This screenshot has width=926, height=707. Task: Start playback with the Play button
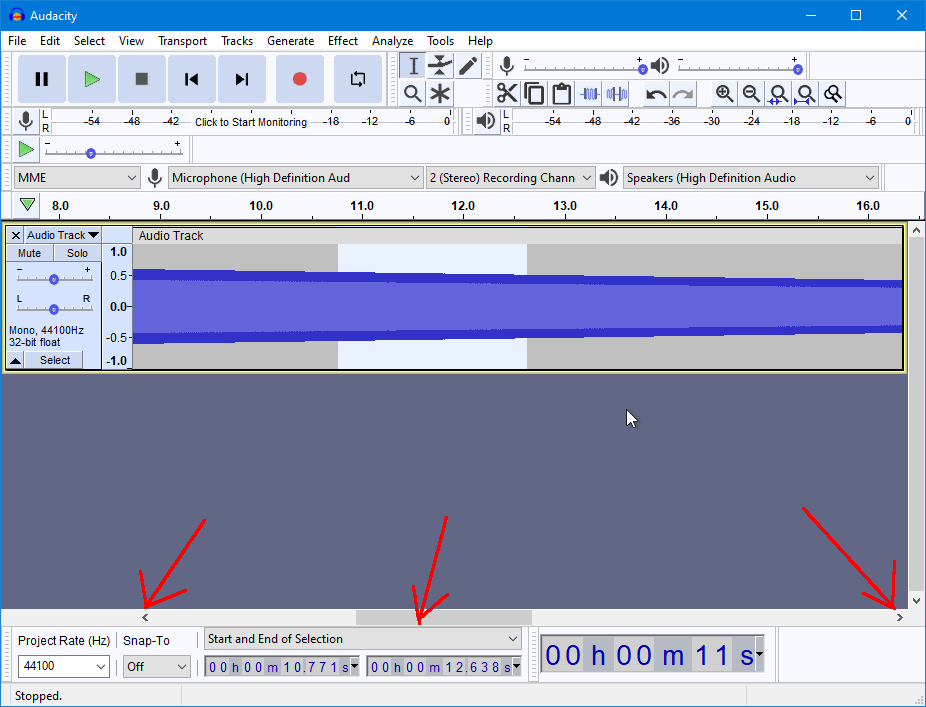click(x=92, y=79)
